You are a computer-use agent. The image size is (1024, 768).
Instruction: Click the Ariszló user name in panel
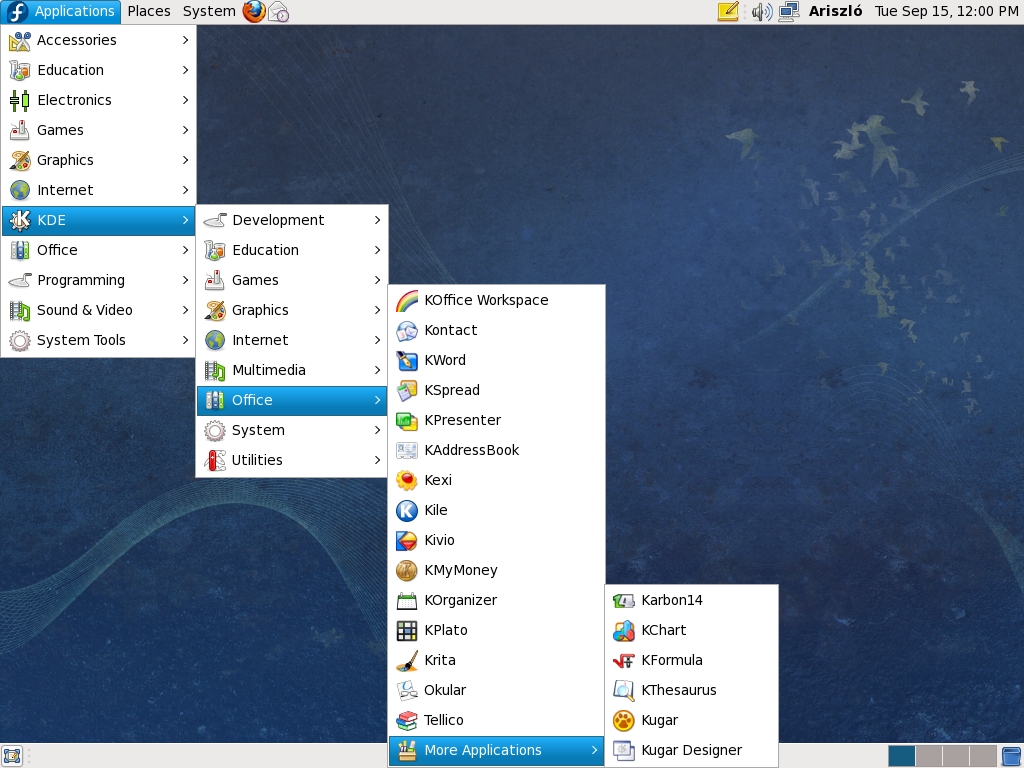[835, 11]
